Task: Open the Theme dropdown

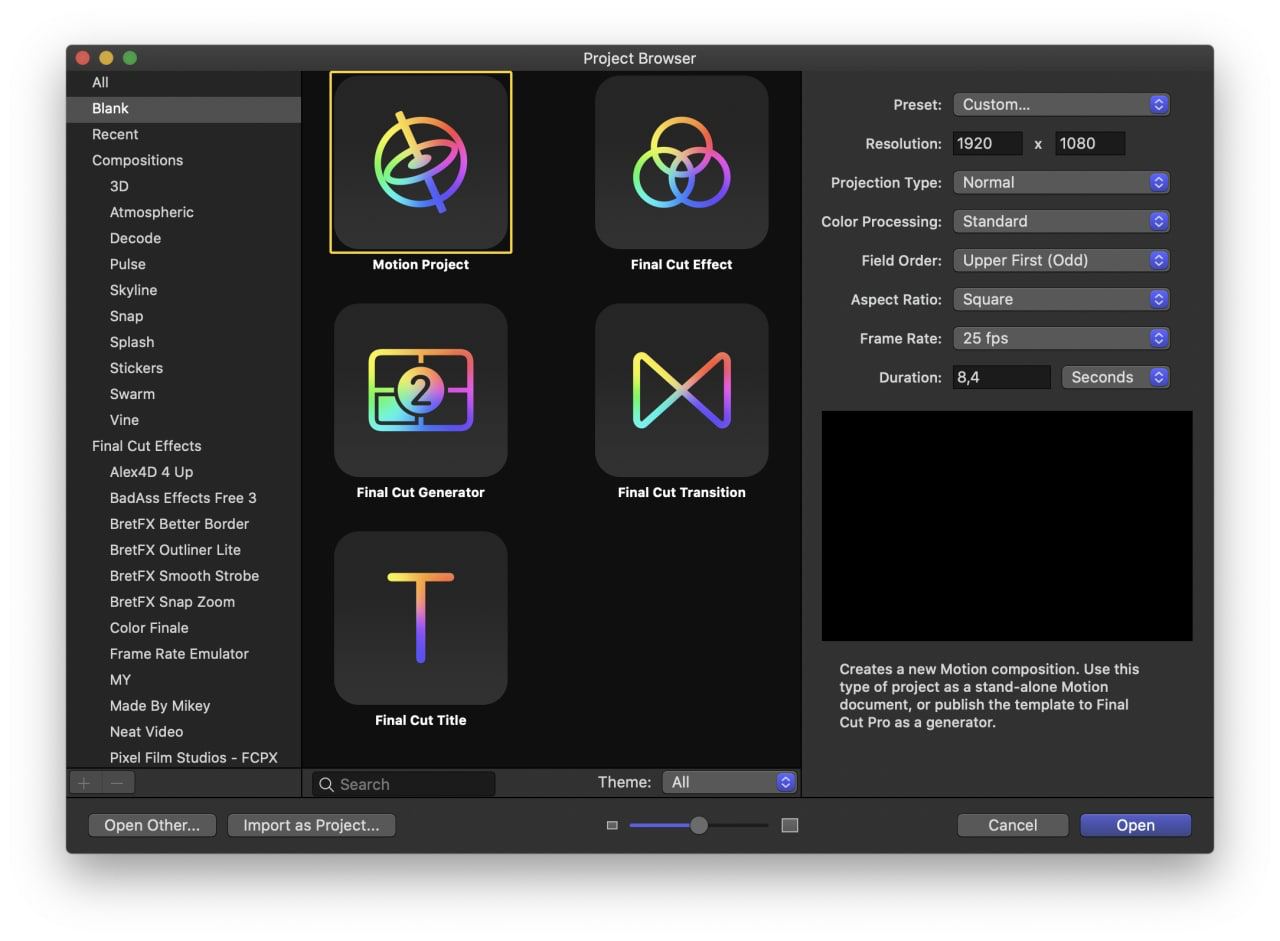Action: pos(729,782)
